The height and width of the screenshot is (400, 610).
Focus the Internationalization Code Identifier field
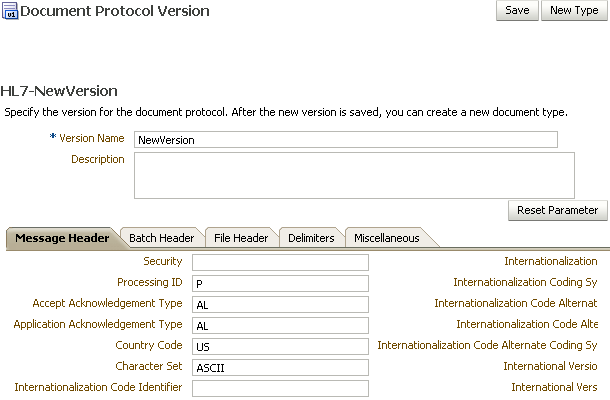click(x=280, y=388)
